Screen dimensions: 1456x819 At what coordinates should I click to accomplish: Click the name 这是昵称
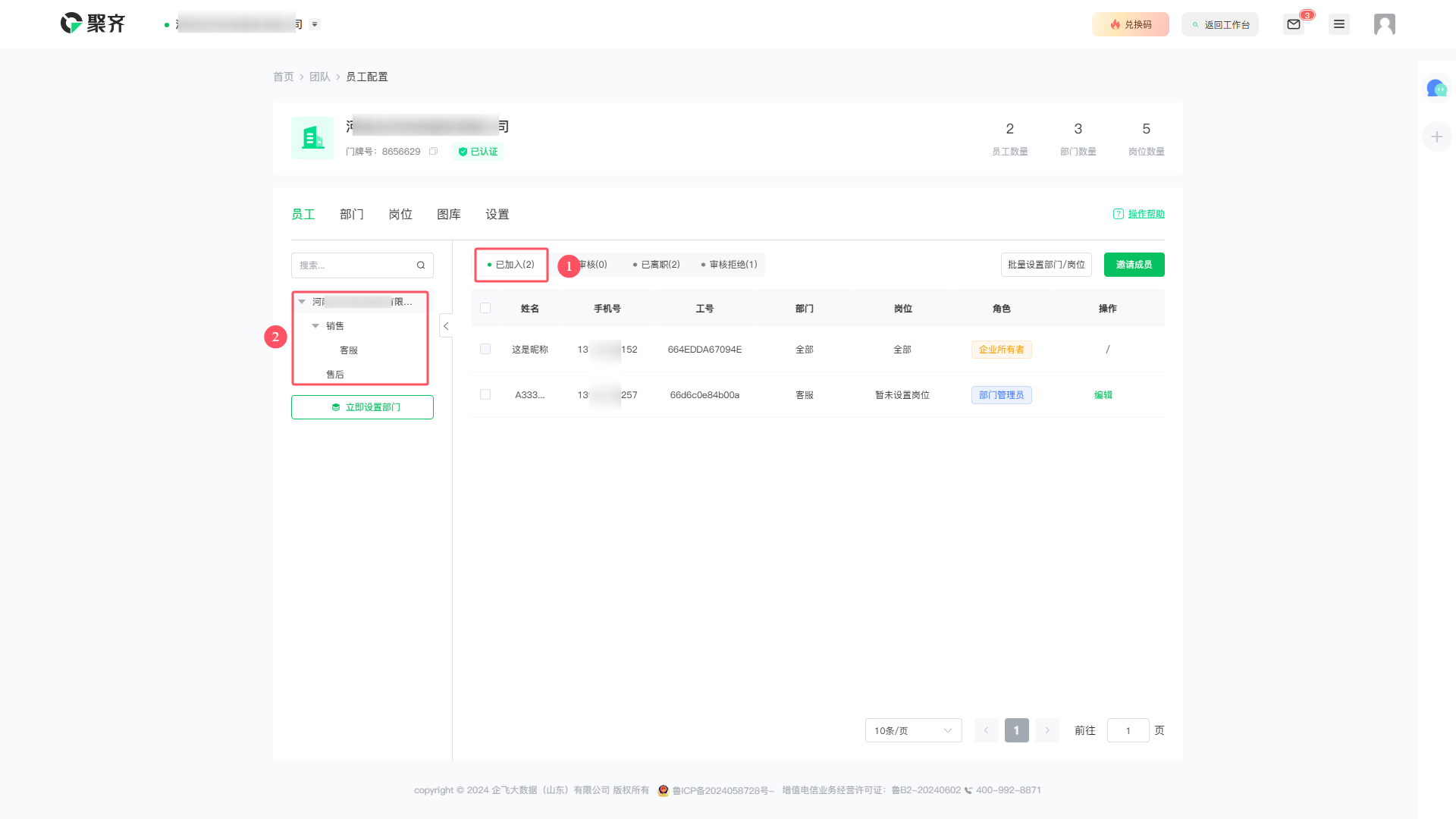click(530, 350)
